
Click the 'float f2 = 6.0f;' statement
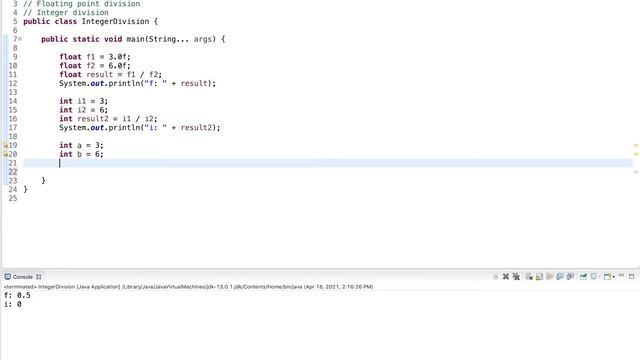pos(95,66)
